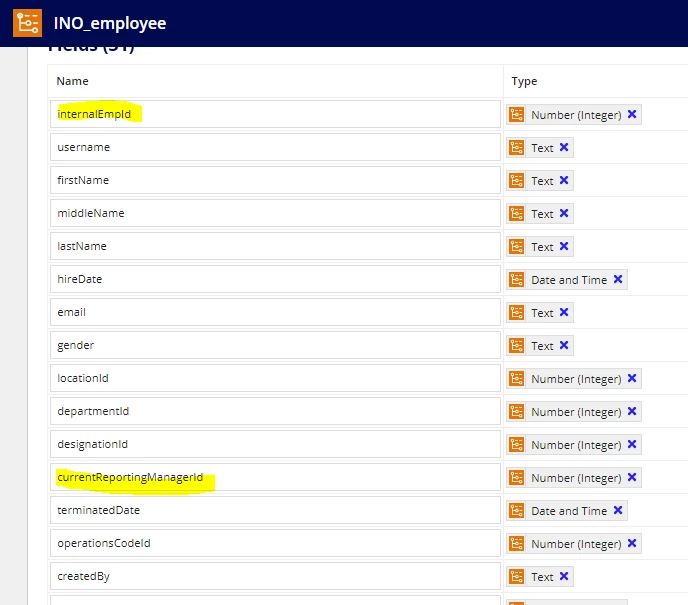The height and width of the screenshot is (605, 688).
Task: Click the type icon in firstName row
Action: pos(516,180)
